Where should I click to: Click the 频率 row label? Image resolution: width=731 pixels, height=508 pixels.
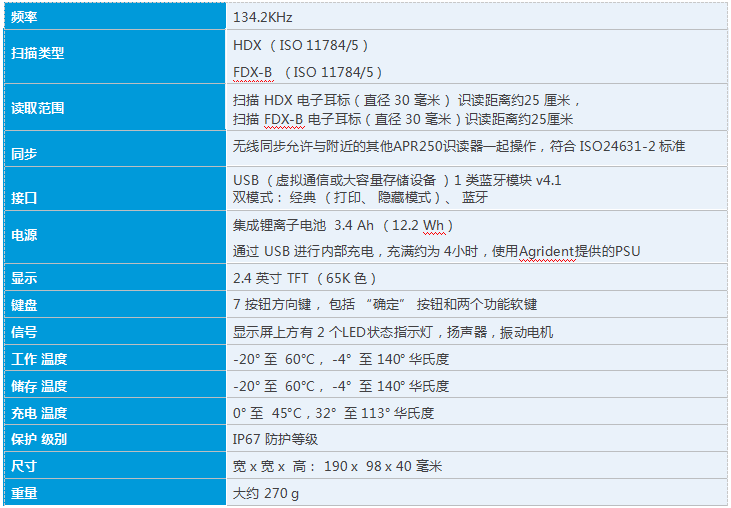[25, 17]
